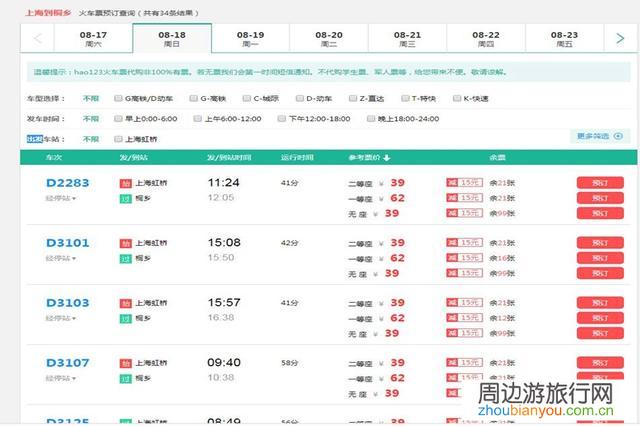Select the 08-19 date tab
The image size is (640, 426).
(x=251, y=39)
